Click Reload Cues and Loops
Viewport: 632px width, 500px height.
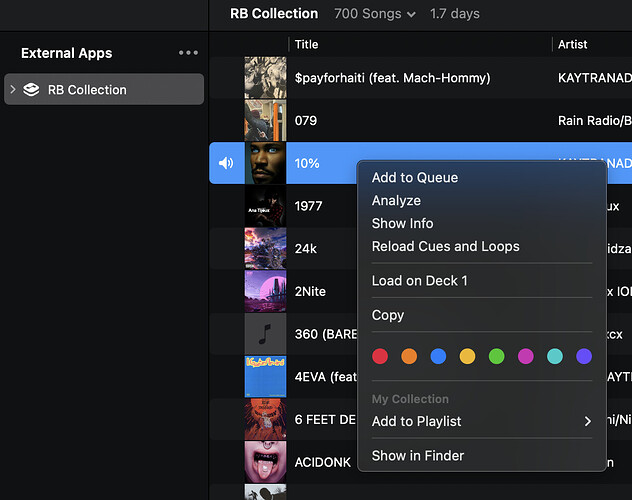tap(445, 246)
